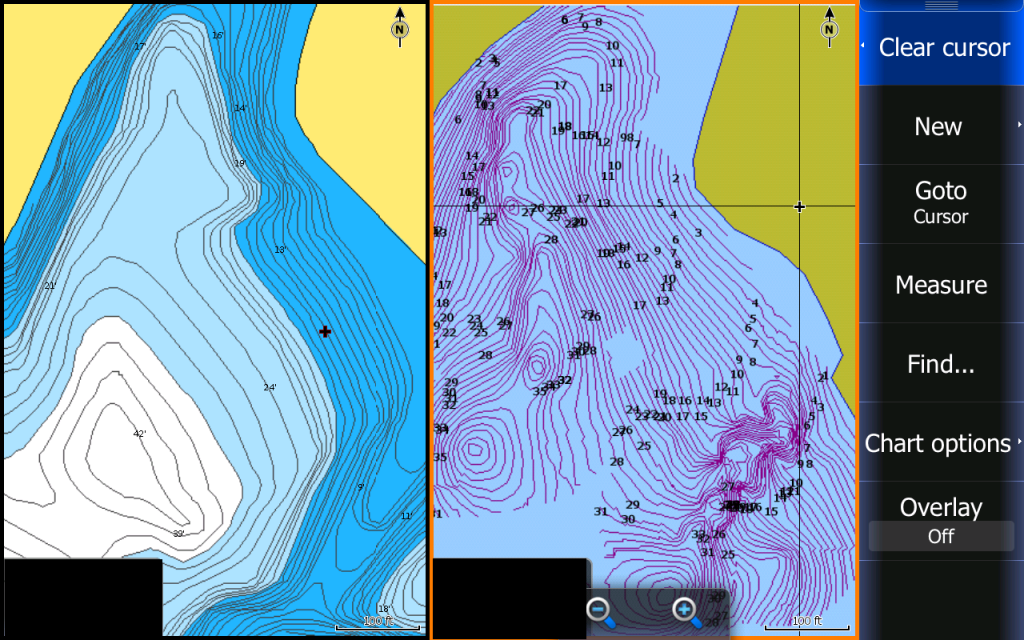Click the drag handle atop the menu panel
Viewport: 1024px width, 640px height.
pyautogui.click(x=940, y=5)
